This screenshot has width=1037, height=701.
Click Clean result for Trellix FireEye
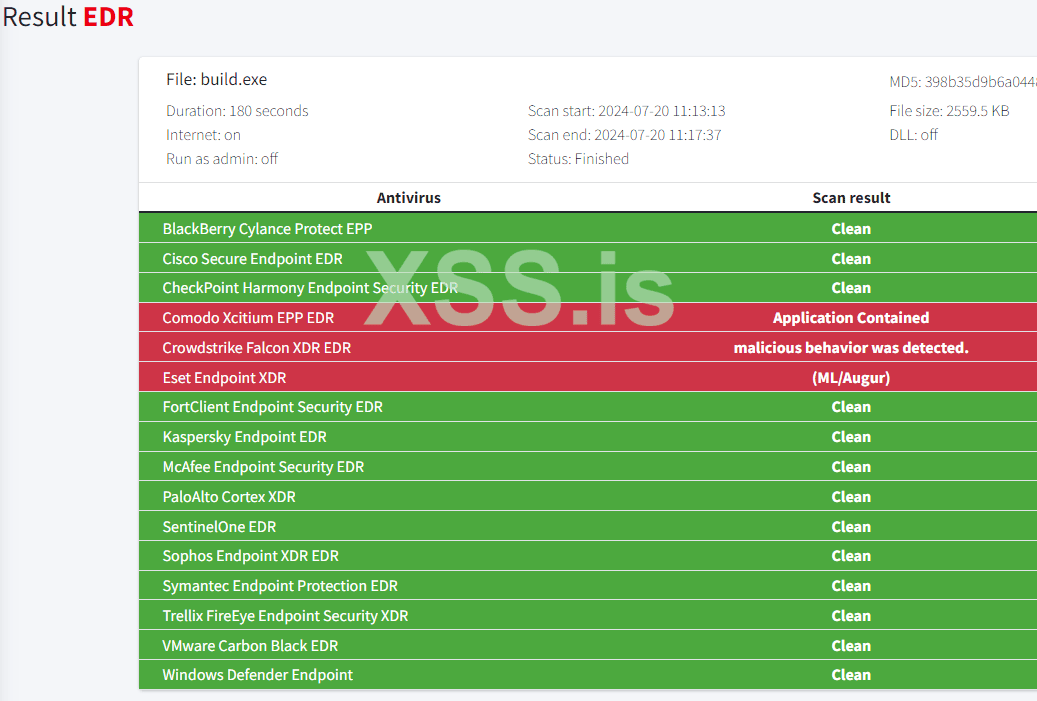tap(851, 616)
